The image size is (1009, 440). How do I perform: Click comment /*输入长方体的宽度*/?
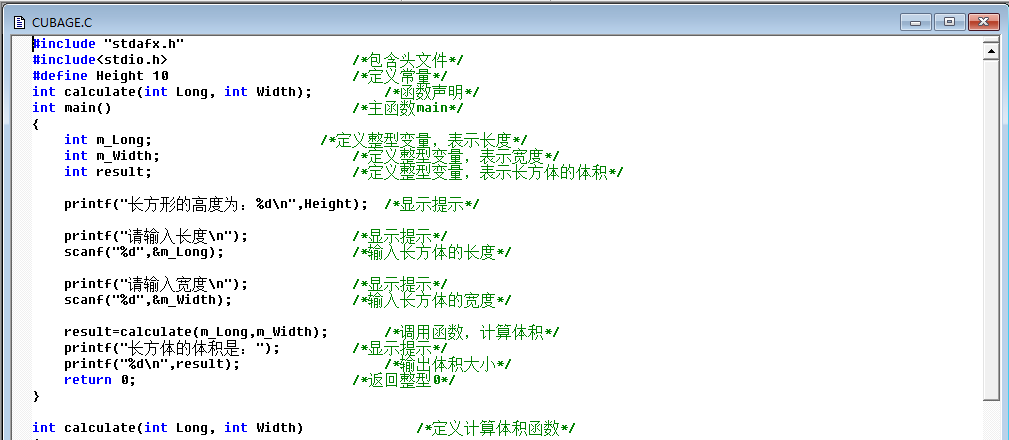[x=432, y=300]
